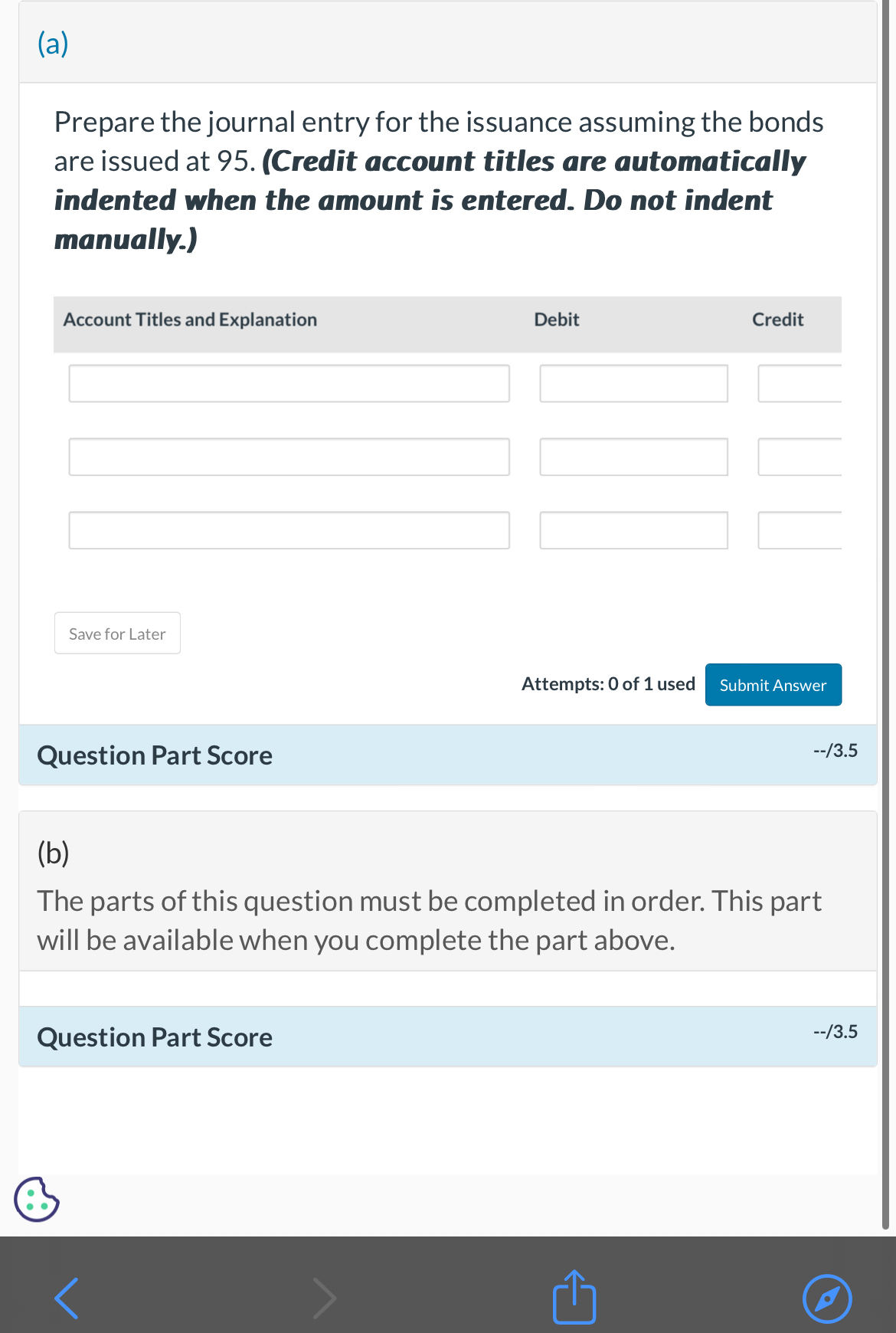Image resolution: width=896 pixels, height=1333 pixels.
Task: Click third row Credit amount field
Action: pos(800,530)
